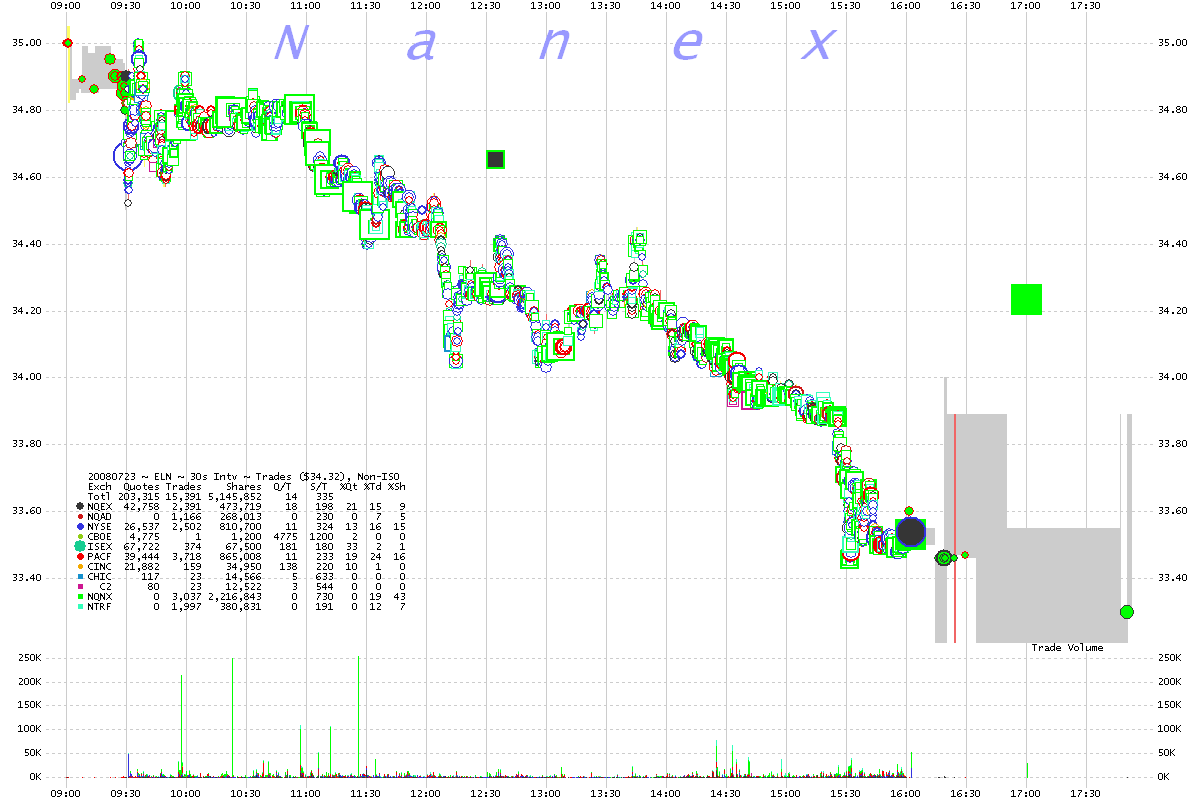Click the ISEX teal legend marker

point(81,546)
